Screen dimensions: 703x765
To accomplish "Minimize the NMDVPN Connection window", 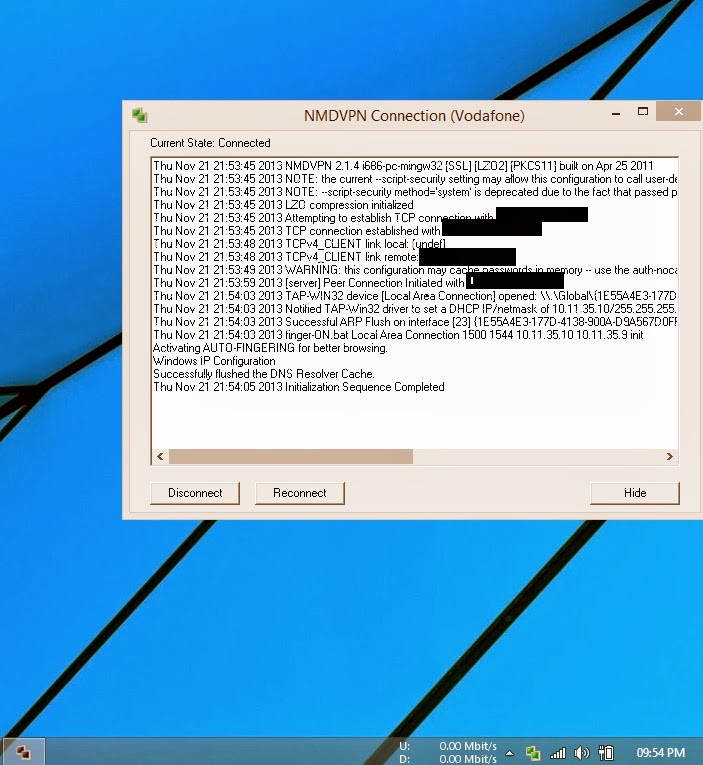I will point(616,113).
